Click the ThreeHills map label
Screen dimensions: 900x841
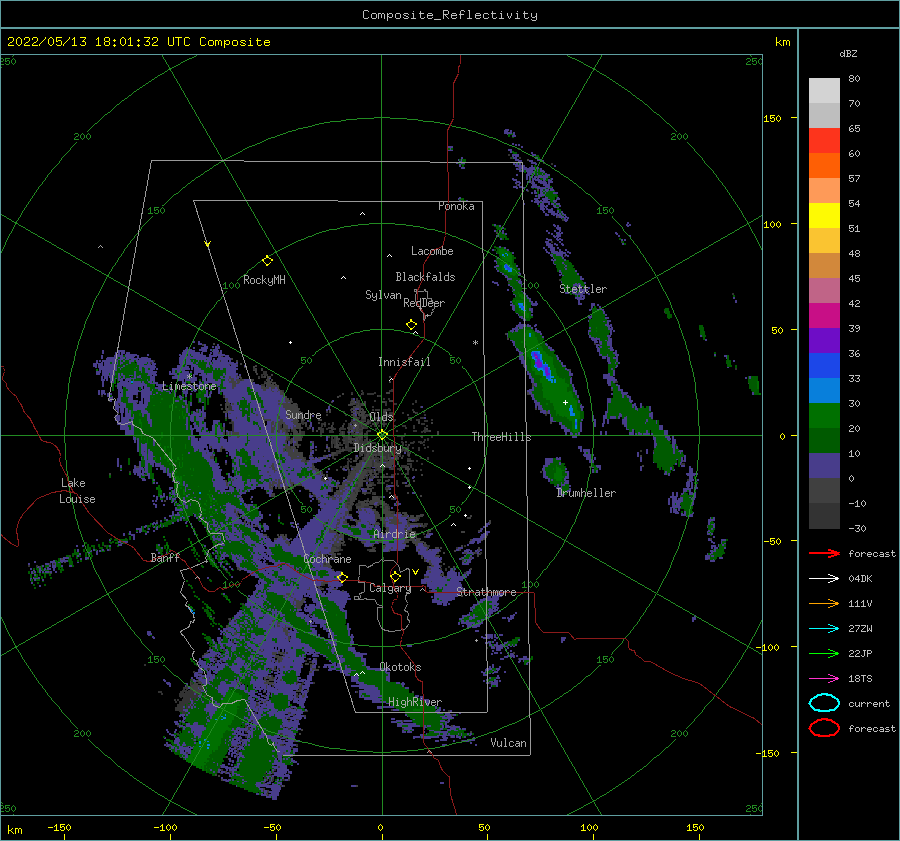(501, 437)
